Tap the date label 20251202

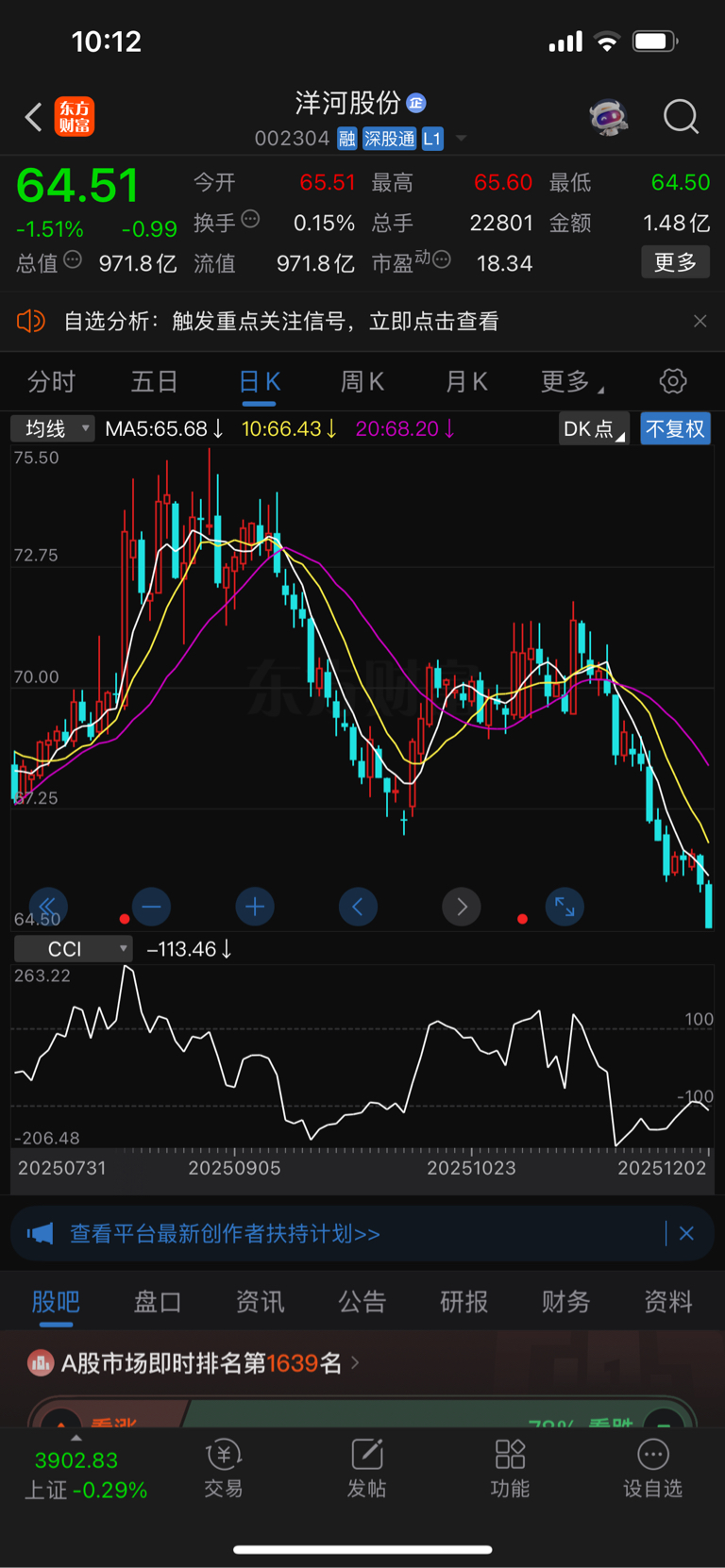click(662, 1168)
